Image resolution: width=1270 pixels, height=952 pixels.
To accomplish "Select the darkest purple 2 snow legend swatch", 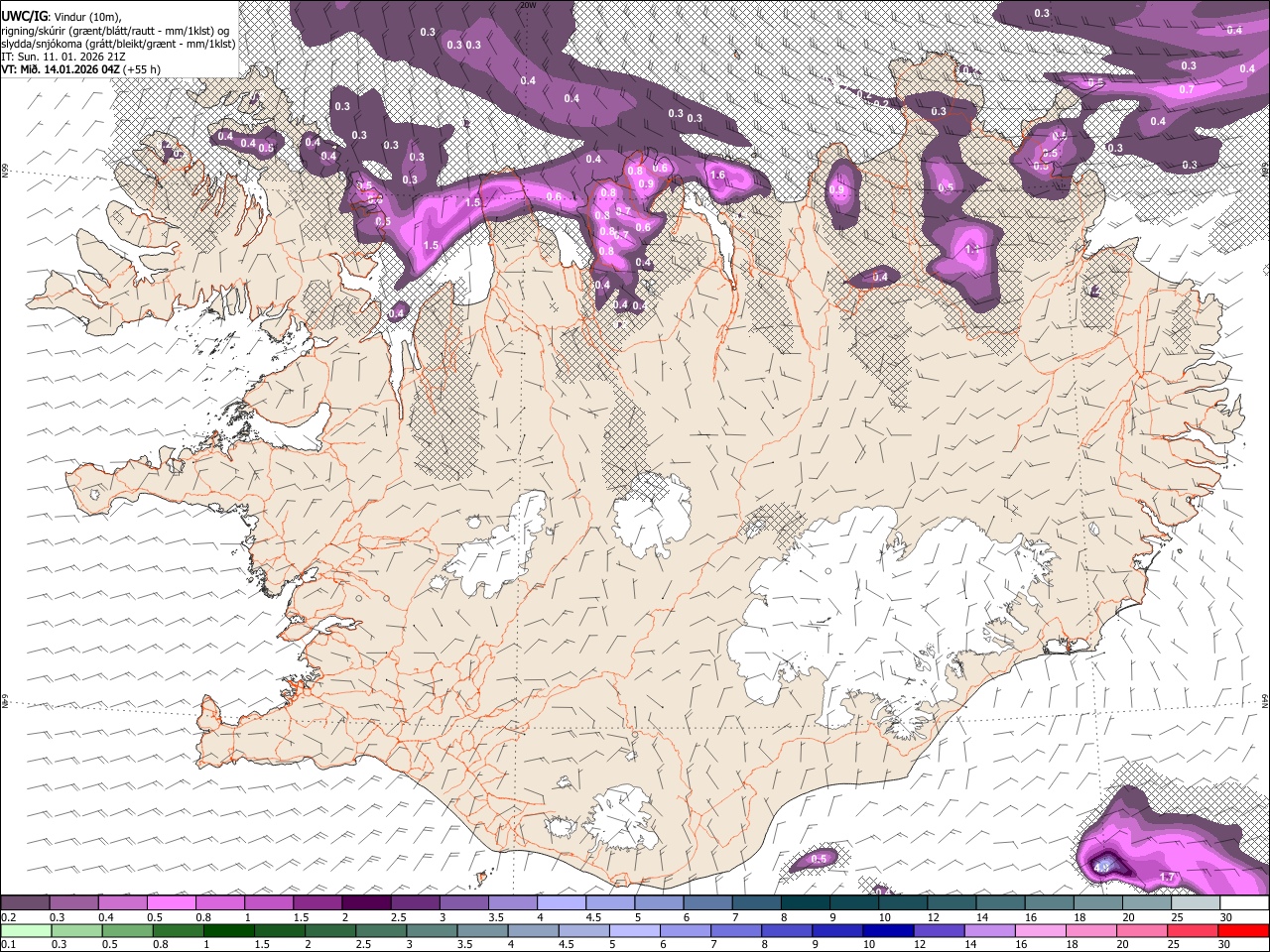I will (x=366, y=903).
